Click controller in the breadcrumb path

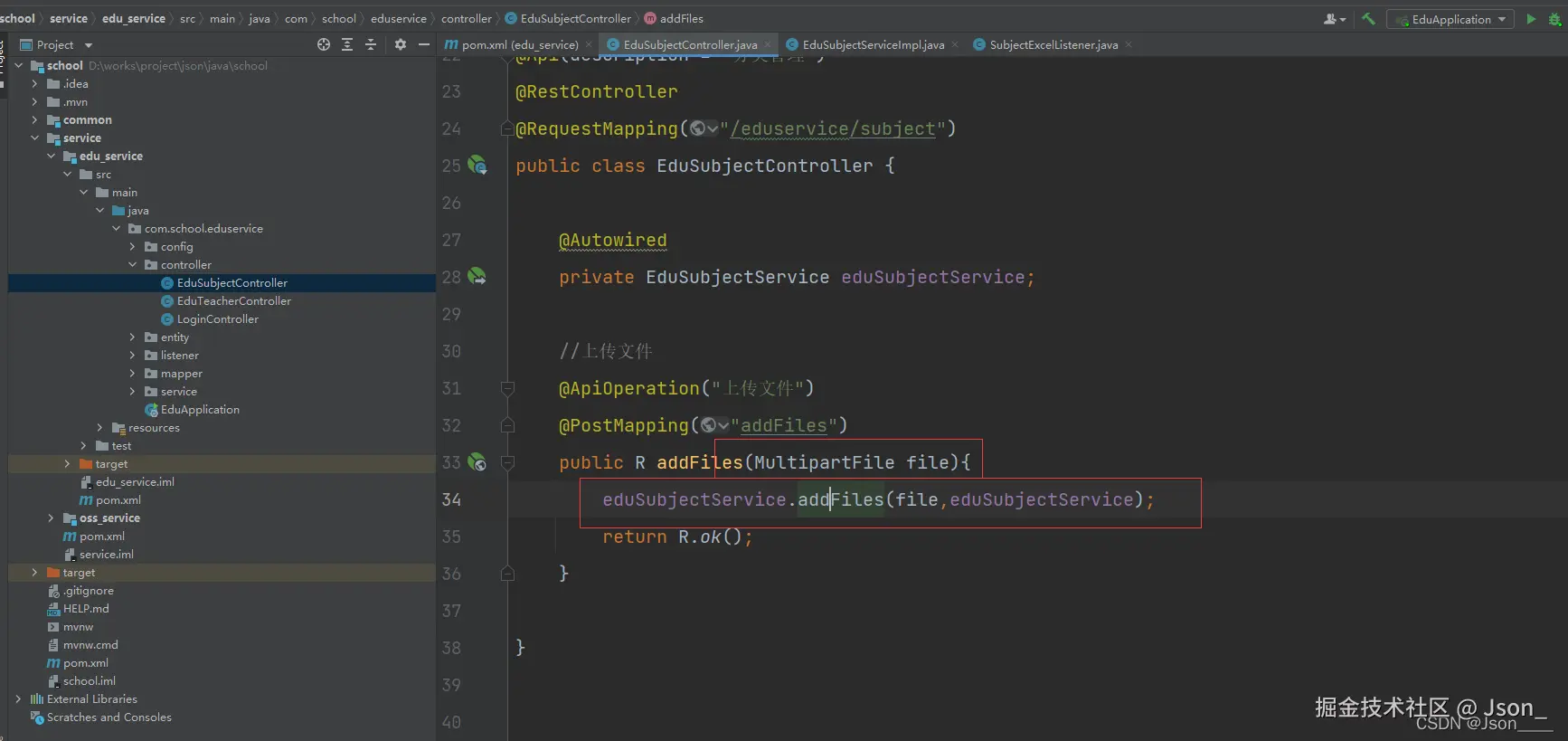pyautogui.click(x=467, y=18)
